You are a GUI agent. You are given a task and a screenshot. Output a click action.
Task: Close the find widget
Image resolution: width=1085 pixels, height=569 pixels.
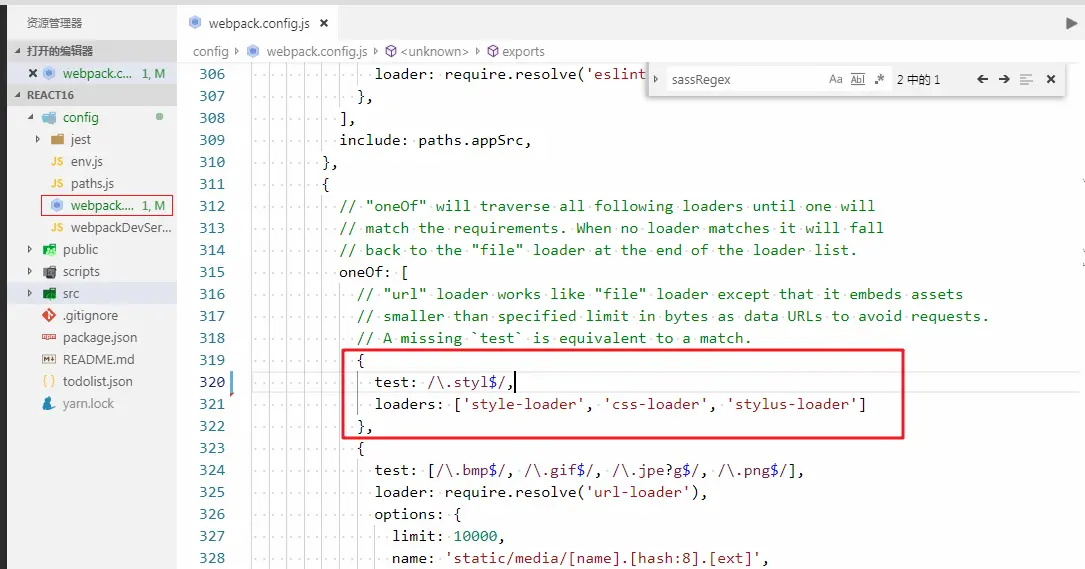click(x=1050, y=80)
